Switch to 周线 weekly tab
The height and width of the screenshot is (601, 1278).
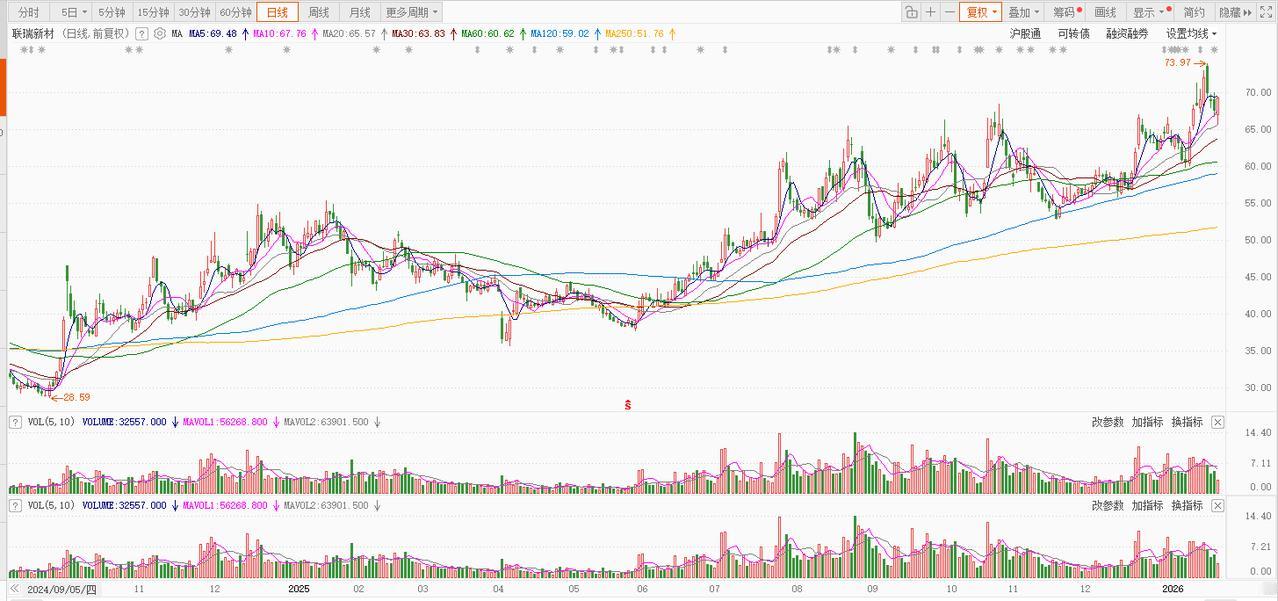click(x=318, y=12)
